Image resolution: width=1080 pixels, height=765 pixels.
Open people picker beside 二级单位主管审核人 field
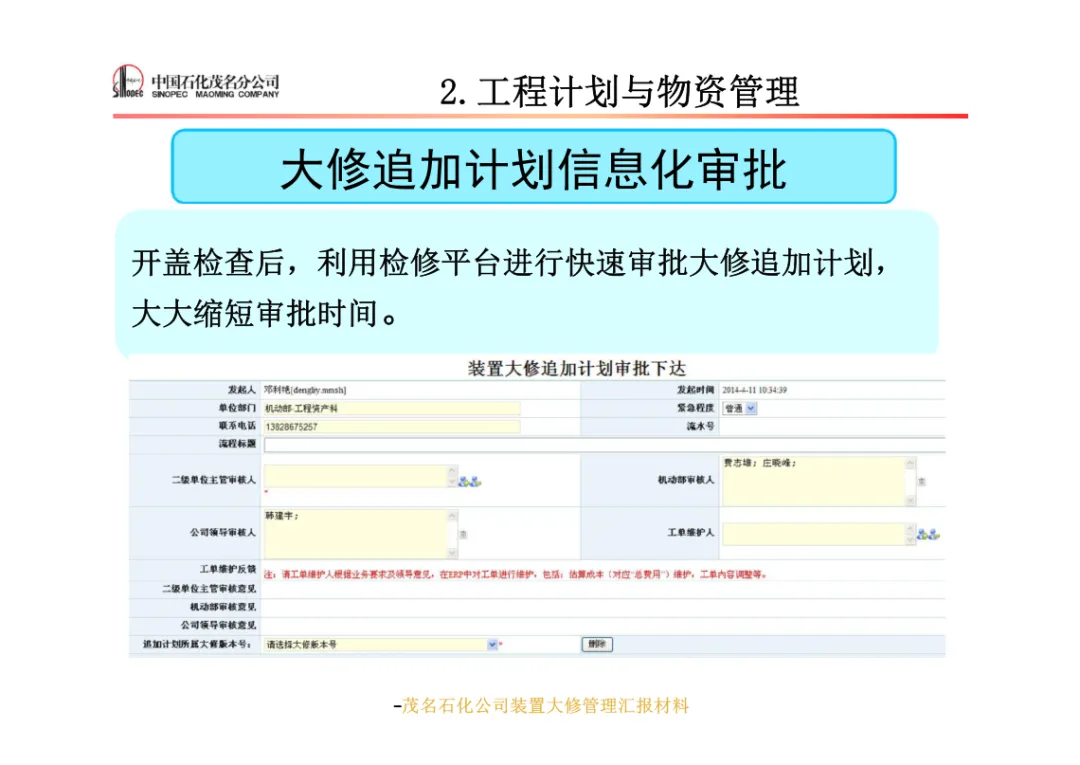point(470,481)
